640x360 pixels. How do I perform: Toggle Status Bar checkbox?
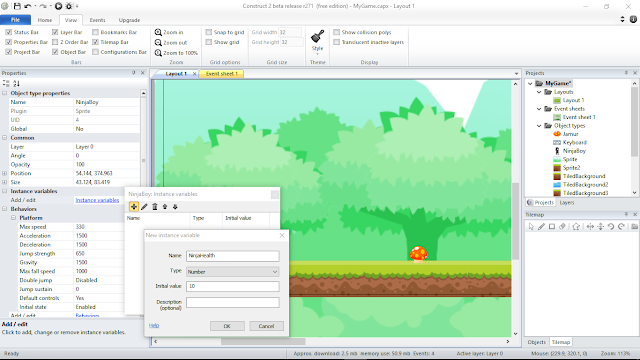pyautogui.click(x=9, y=32)
